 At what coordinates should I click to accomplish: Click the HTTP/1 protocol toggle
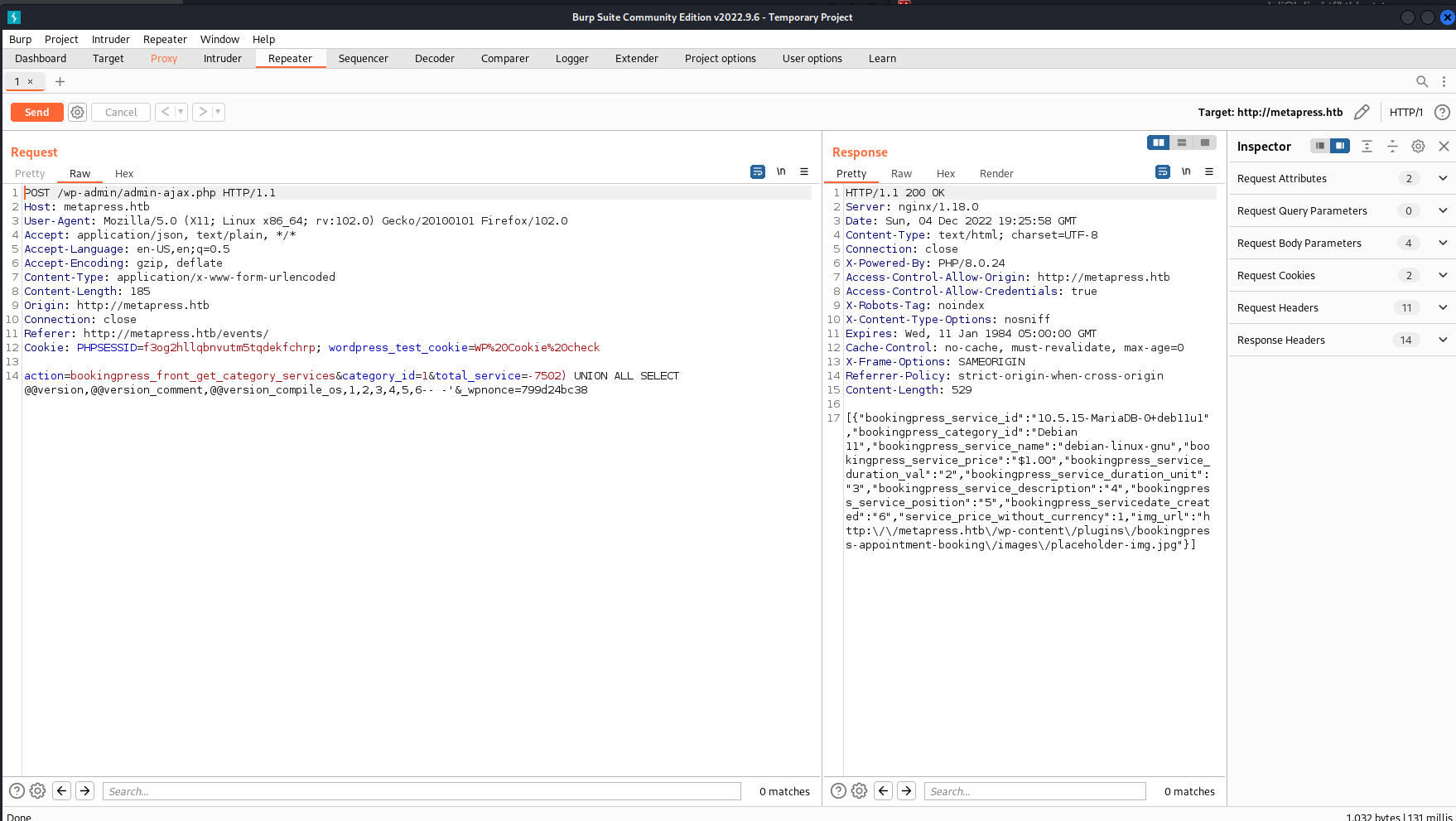point(1406,112)
